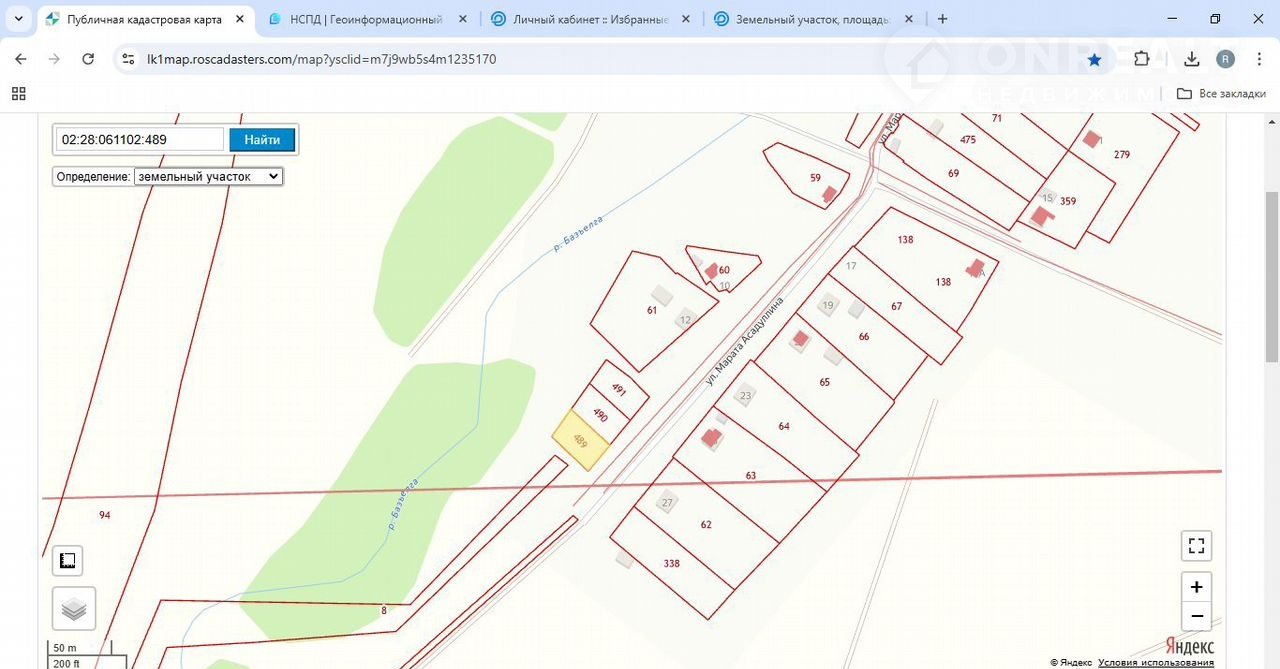This screenshot has width=1280, height=669.
Task: Zoom out of the map
Action: pyautogui.click(x=1196, y=616)
